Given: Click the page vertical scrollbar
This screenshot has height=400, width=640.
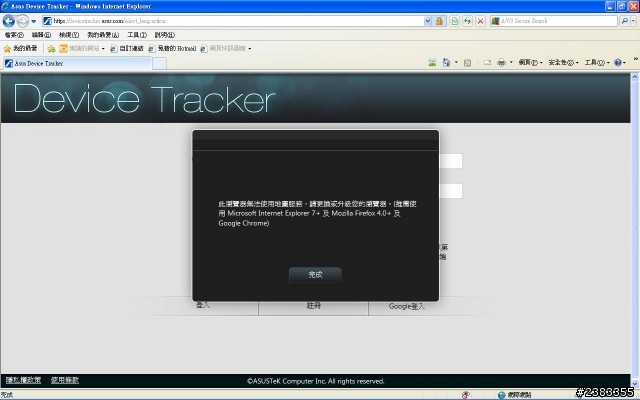Looking at the screenshot, I should pyautogui.click(x=635, y=231).
